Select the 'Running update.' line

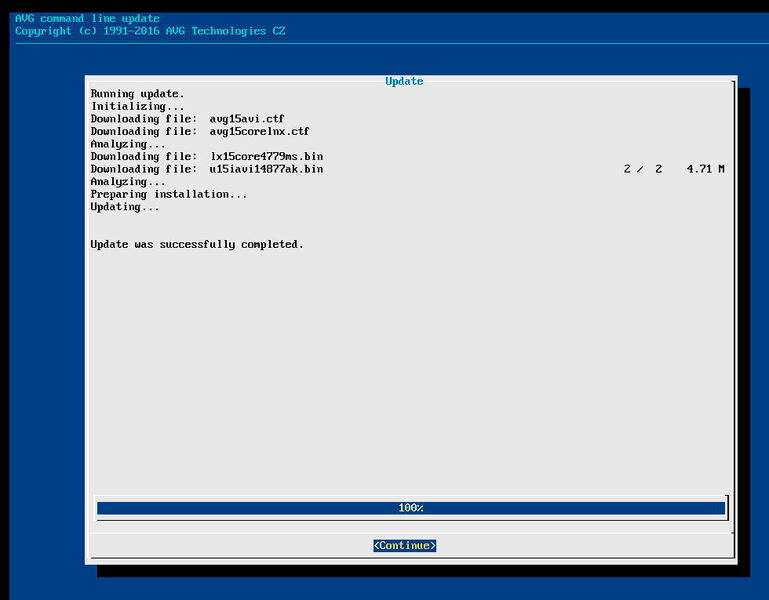pyautogui.click(x=137, y=94)
